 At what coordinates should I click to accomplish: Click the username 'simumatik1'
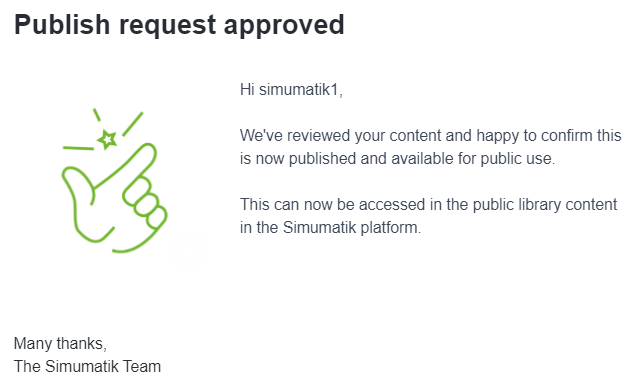point(299,90)
